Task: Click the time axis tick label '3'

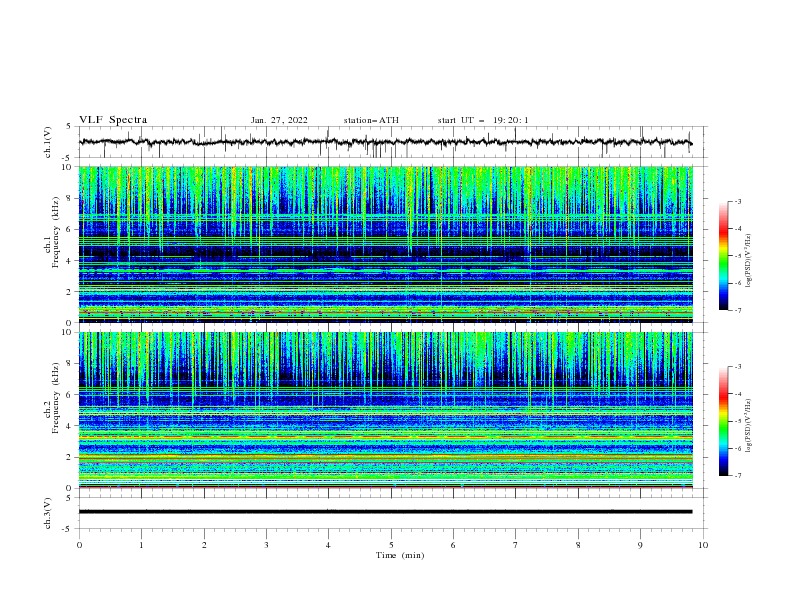Action: tap(266, 545)
